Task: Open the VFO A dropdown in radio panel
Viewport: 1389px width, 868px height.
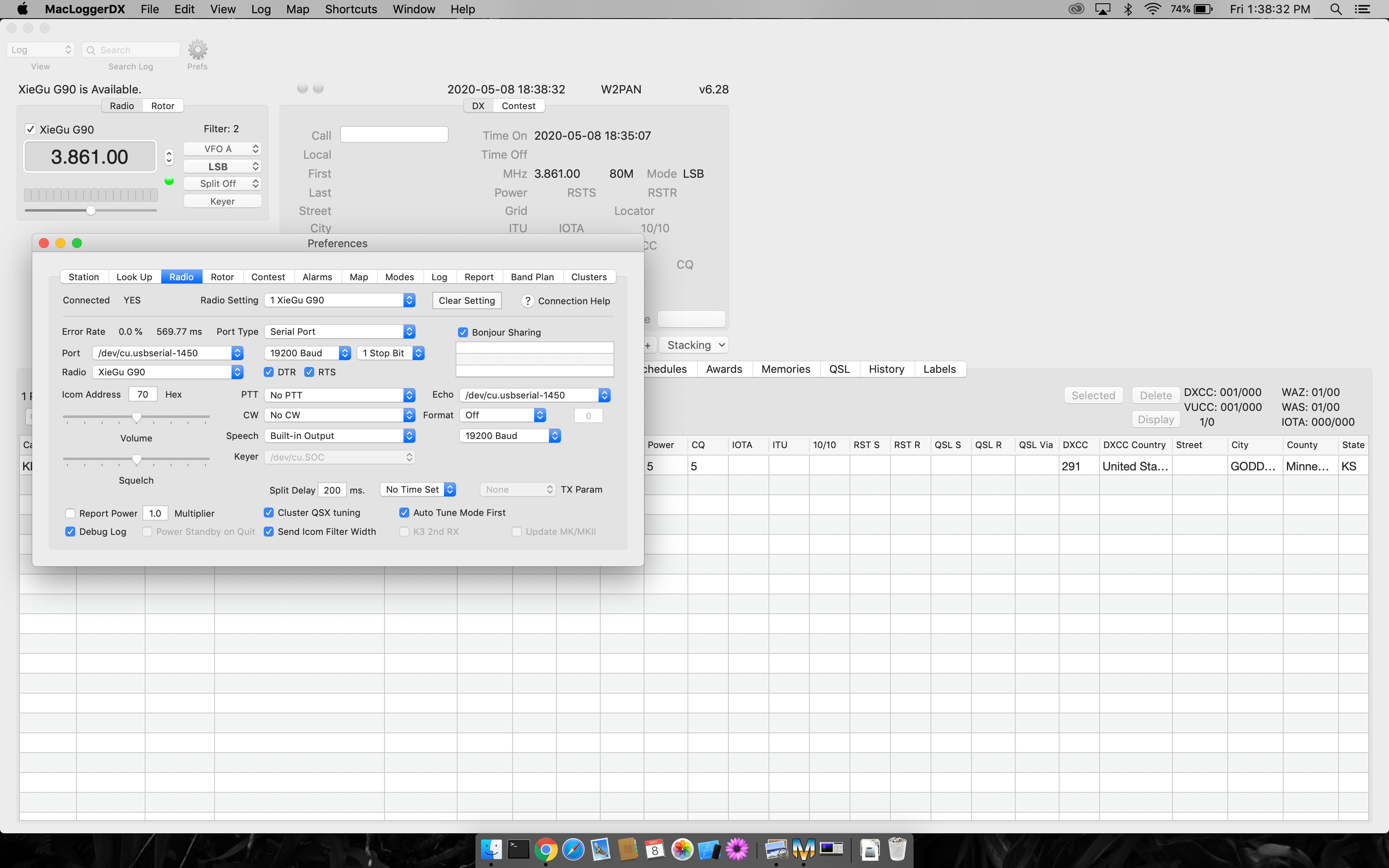Action: pos(222,149)
